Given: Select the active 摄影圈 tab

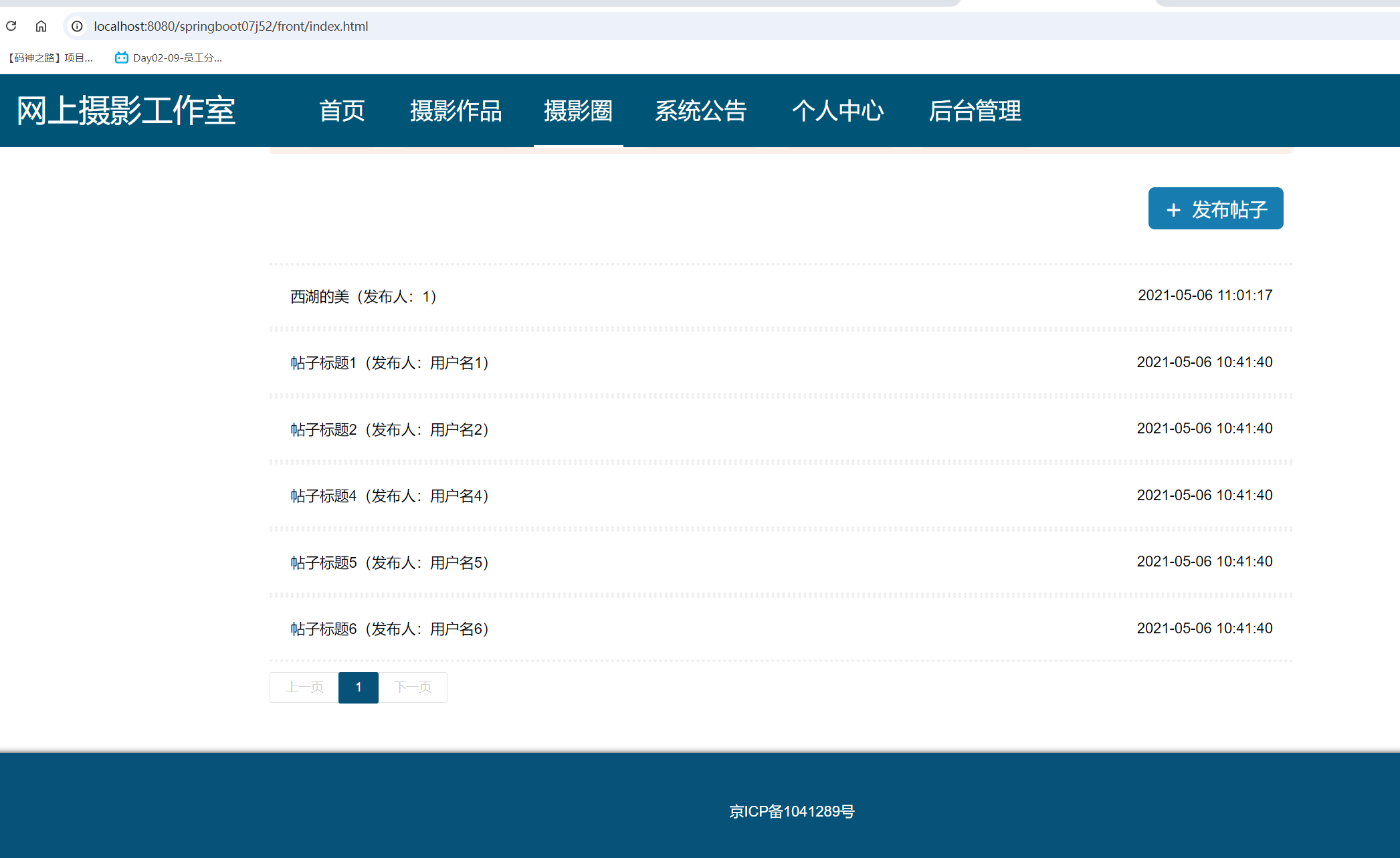Looking at the screenshot, I should pos(578,111).
